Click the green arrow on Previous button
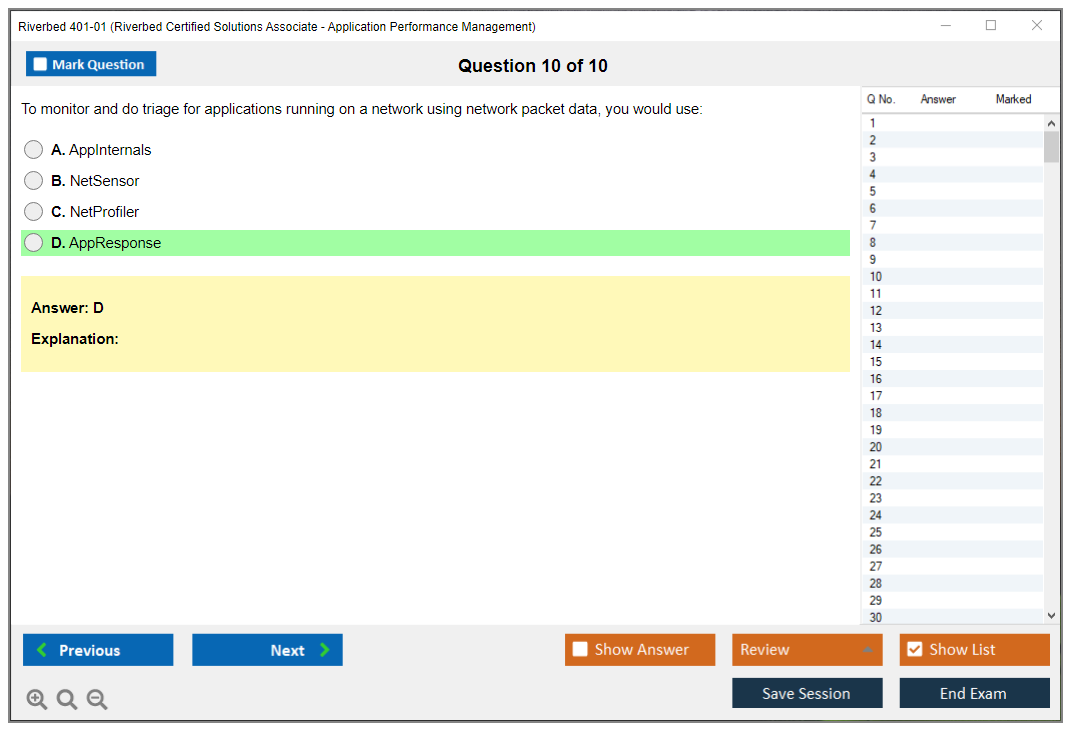The height and width of the screenshot is (735, 1075). pyautogui.click(x=42, y=650)
